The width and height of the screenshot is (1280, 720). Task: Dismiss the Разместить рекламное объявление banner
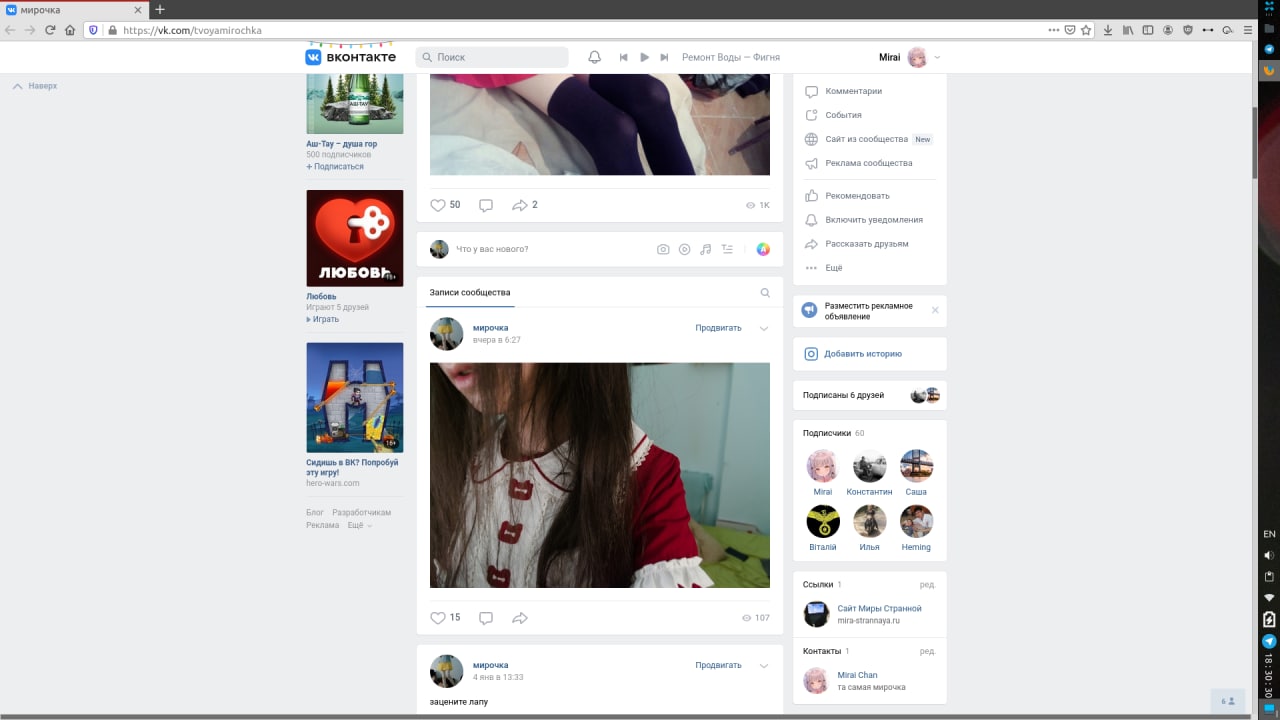coord(935,310)
